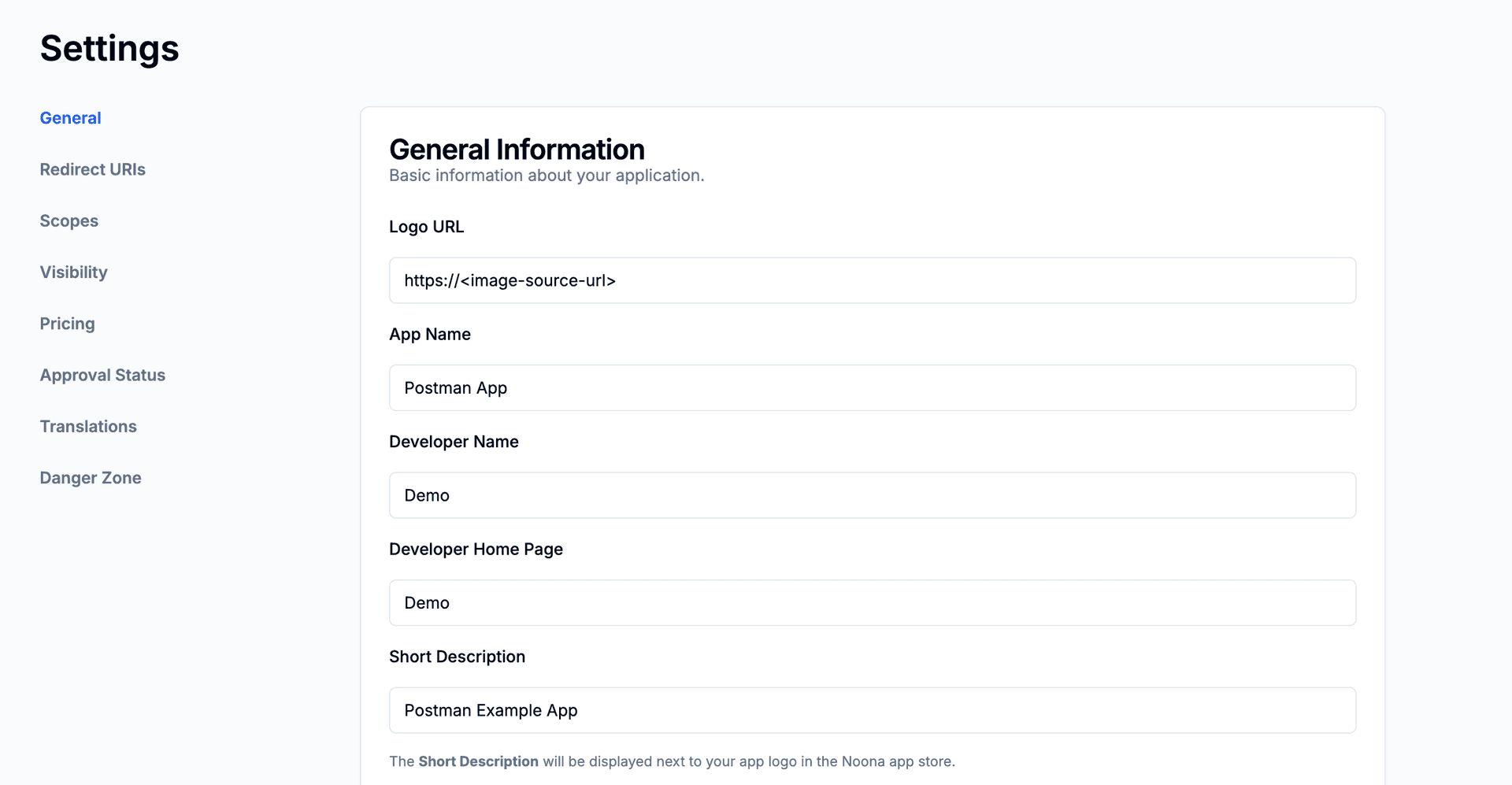The width and height of the screenshot is (1512, 785).
Task: Go to the Danger Zone section
Action: coord(91,477)
